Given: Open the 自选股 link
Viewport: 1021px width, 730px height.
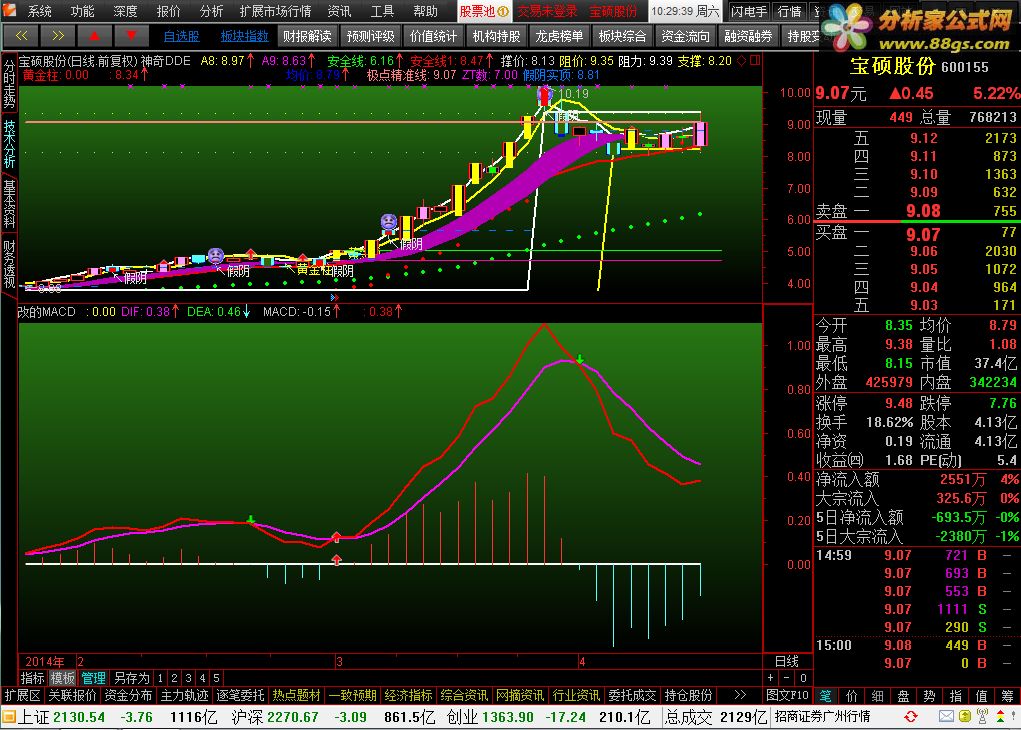Looking at the screenshot, I should [181, 36].
